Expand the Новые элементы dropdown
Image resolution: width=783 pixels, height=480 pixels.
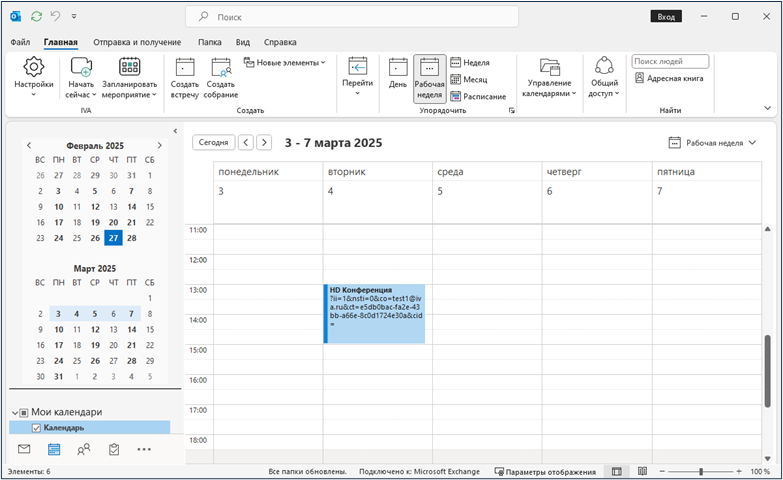tap(285, 62)
